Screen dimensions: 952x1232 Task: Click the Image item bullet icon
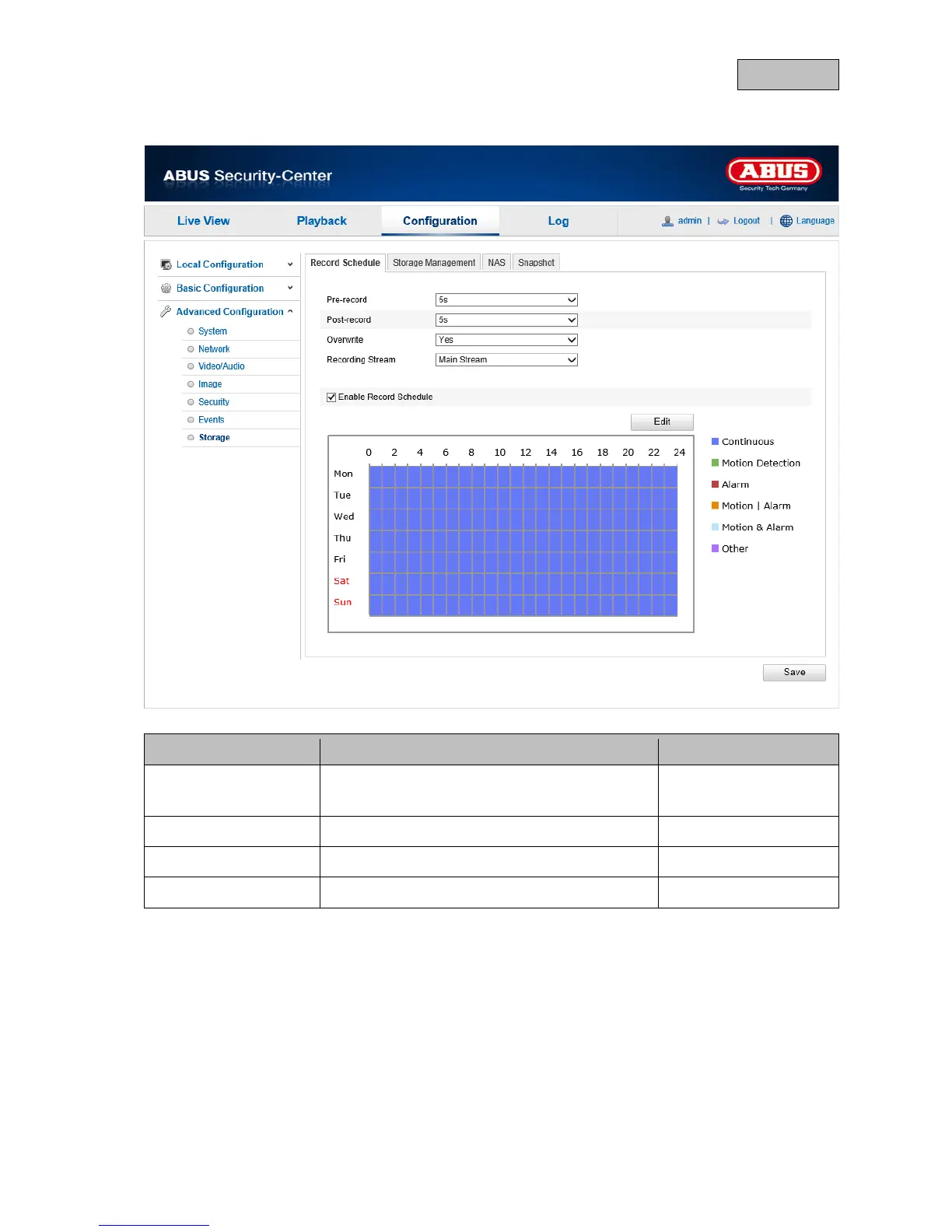pyautogui.click(x=191, y=384)
